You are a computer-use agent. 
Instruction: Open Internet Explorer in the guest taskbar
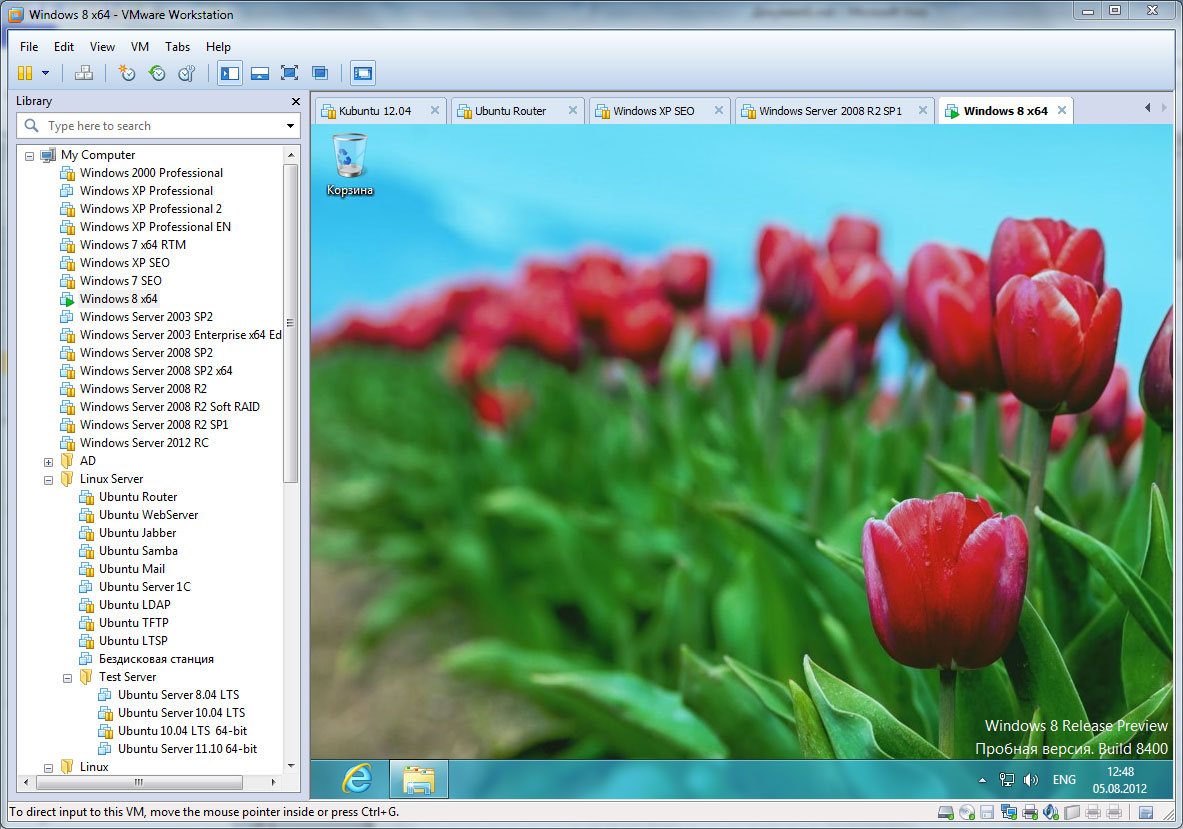click(357, 779)
